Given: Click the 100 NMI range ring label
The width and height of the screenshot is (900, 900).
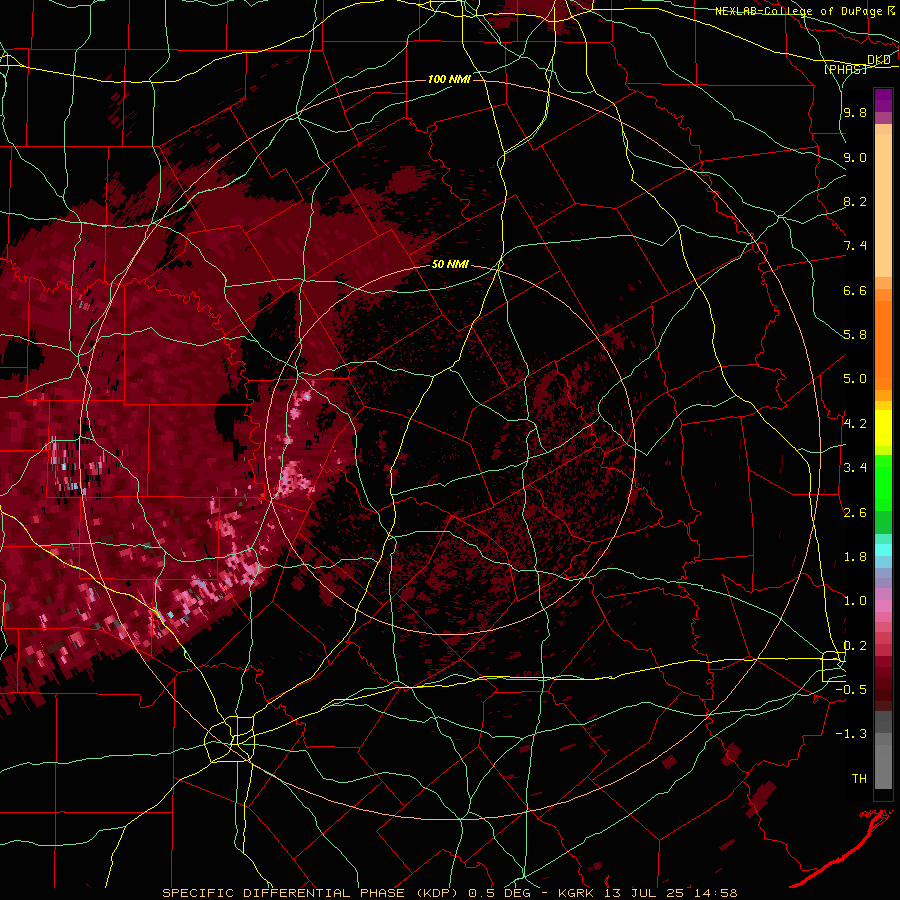Looking at the screenshot, I should (449, 79).
